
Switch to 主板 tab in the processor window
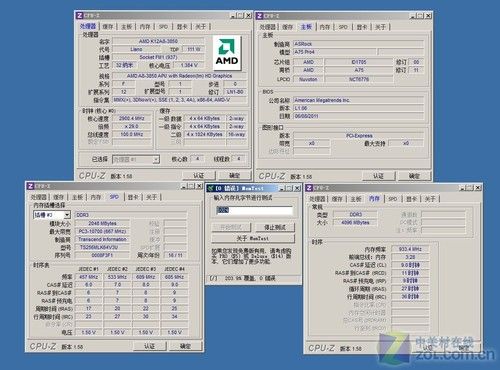click(126, 27)
